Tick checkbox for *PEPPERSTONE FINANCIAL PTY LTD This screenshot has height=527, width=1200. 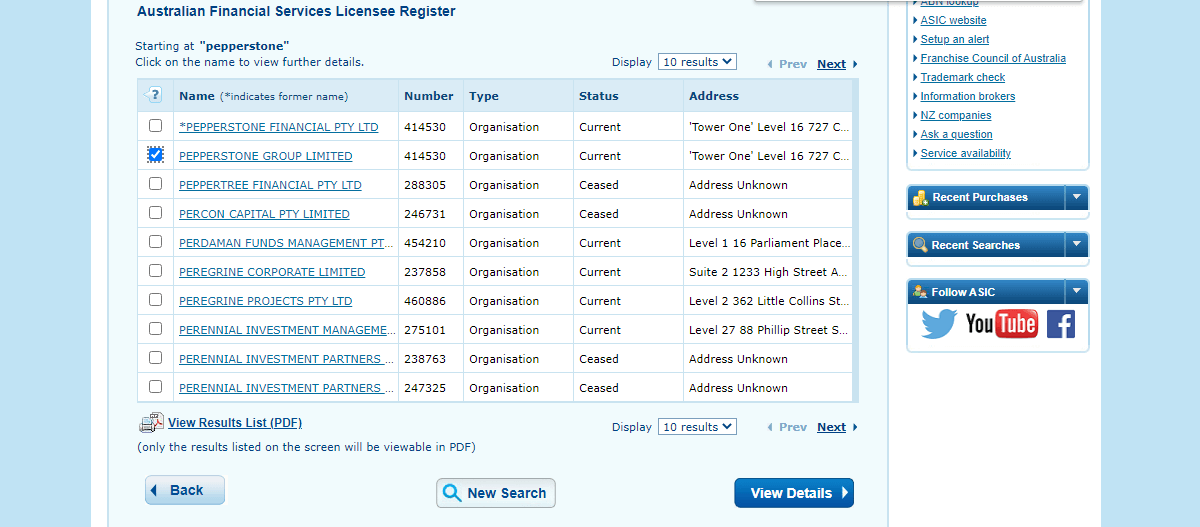coord(155,126)
